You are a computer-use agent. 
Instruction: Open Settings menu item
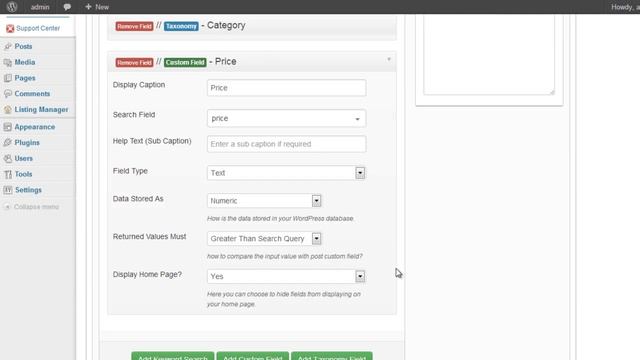tap(28, 190)
